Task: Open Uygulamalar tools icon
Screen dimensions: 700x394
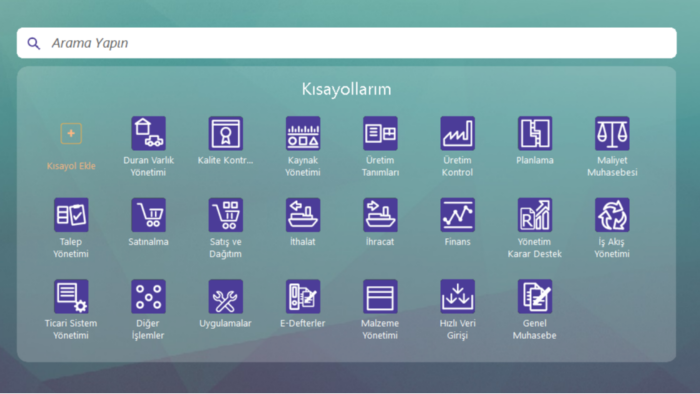Action: point(225,297)
